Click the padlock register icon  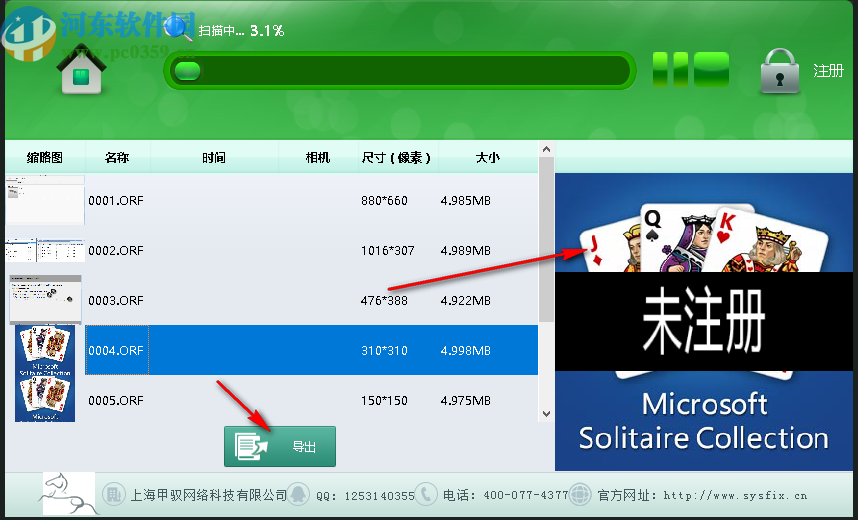(780, 71)
